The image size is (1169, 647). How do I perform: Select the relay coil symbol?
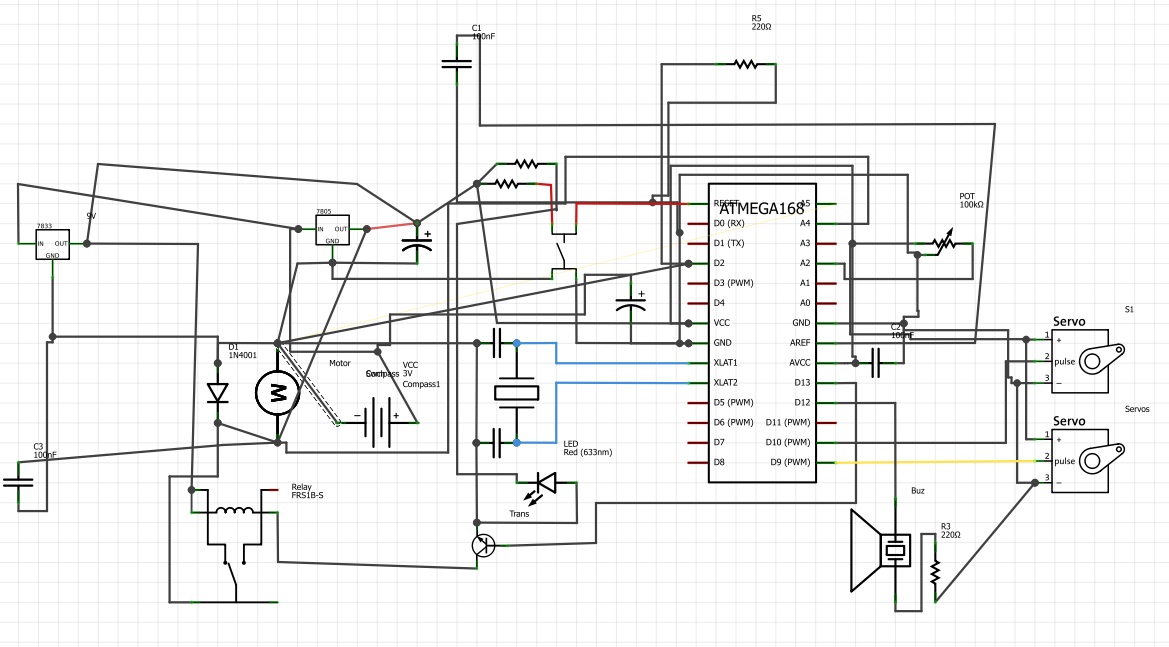tap(234, 511)
